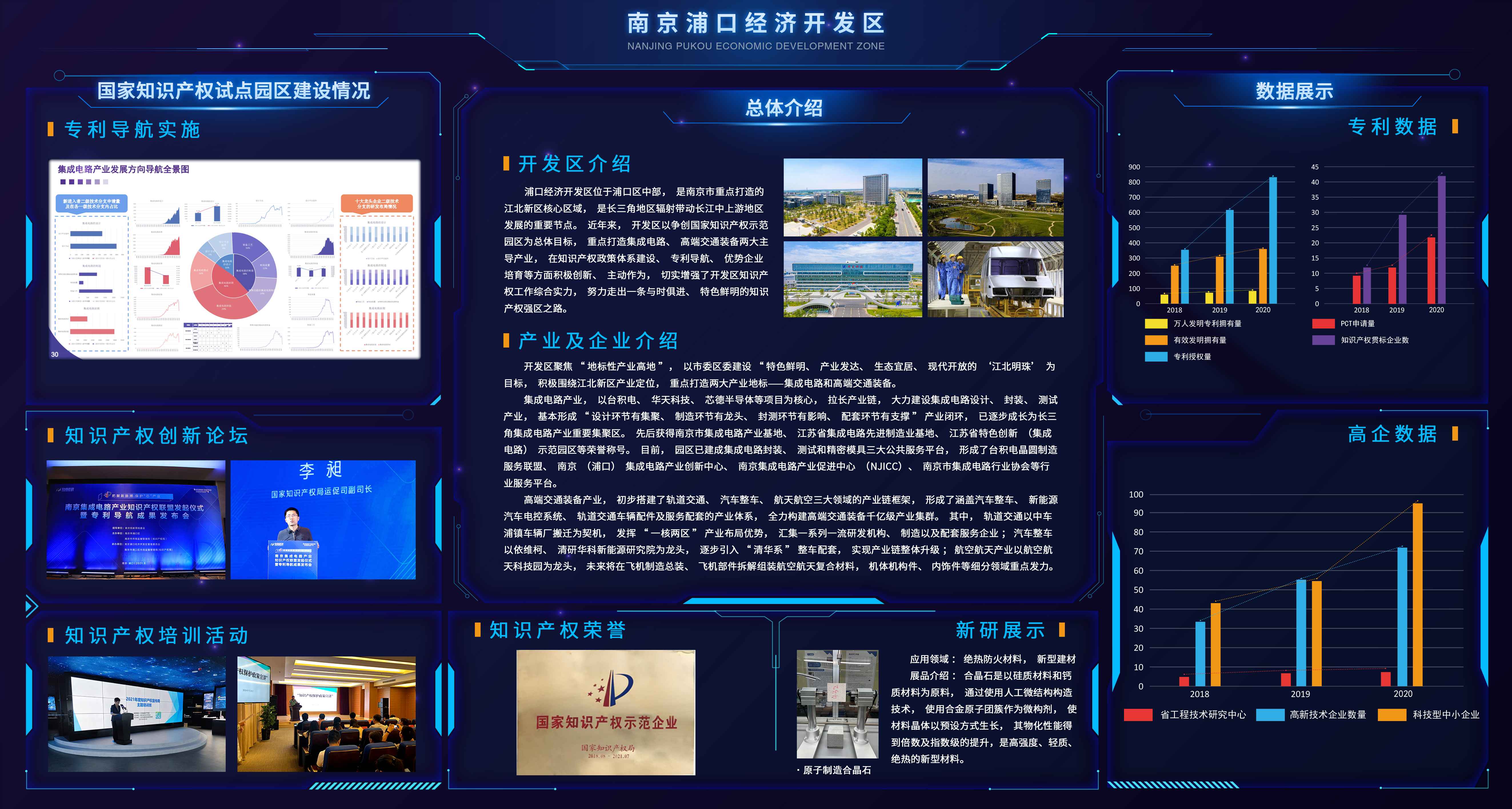This screenshot has width=1512, height=809.
Task: Click the 万人发明专利拥有量 legend label
Action: pos(1207,323)
